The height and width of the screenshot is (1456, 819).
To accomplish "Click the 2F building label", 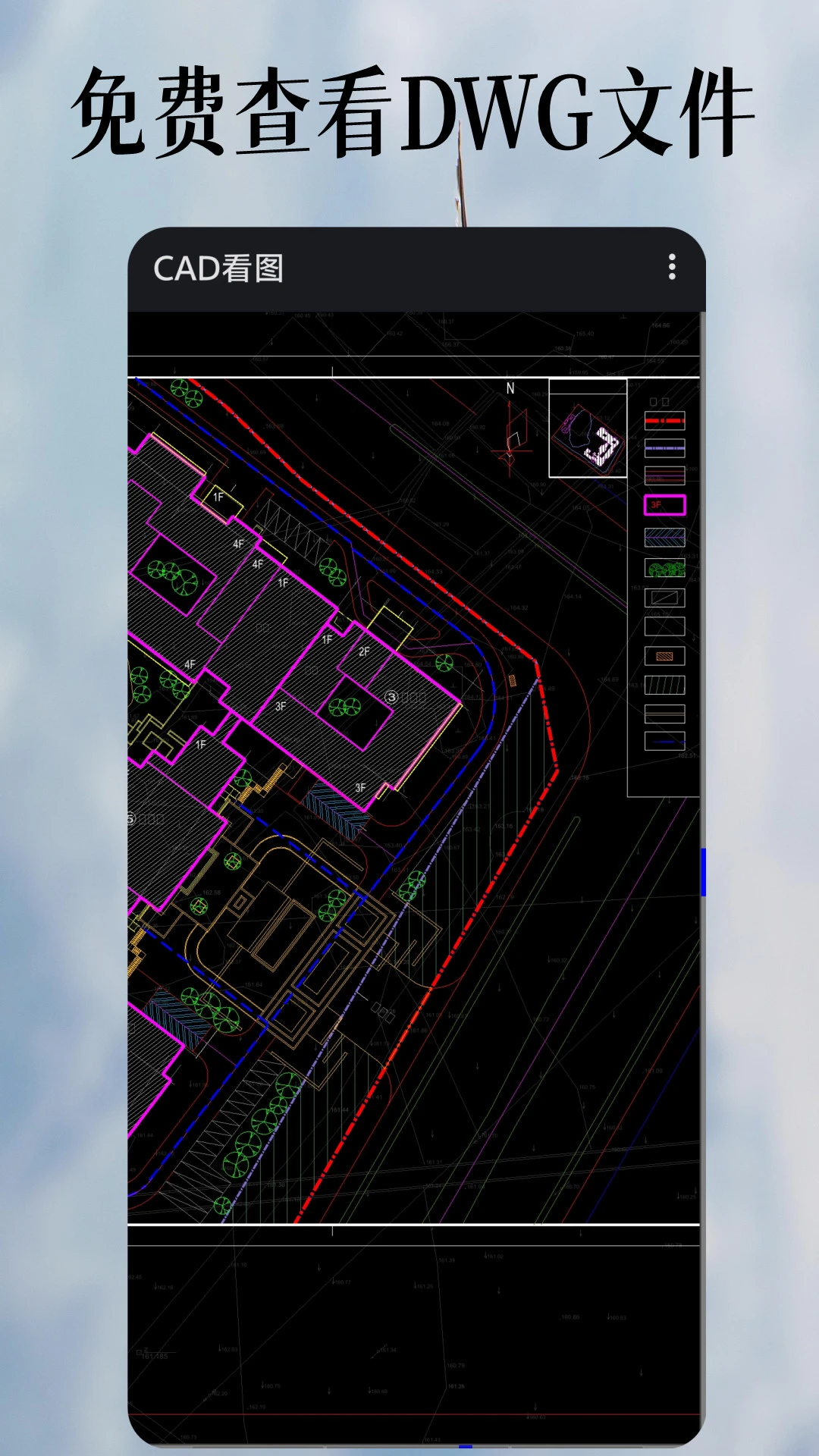I will pyautogui.click(x=364, y=651).
